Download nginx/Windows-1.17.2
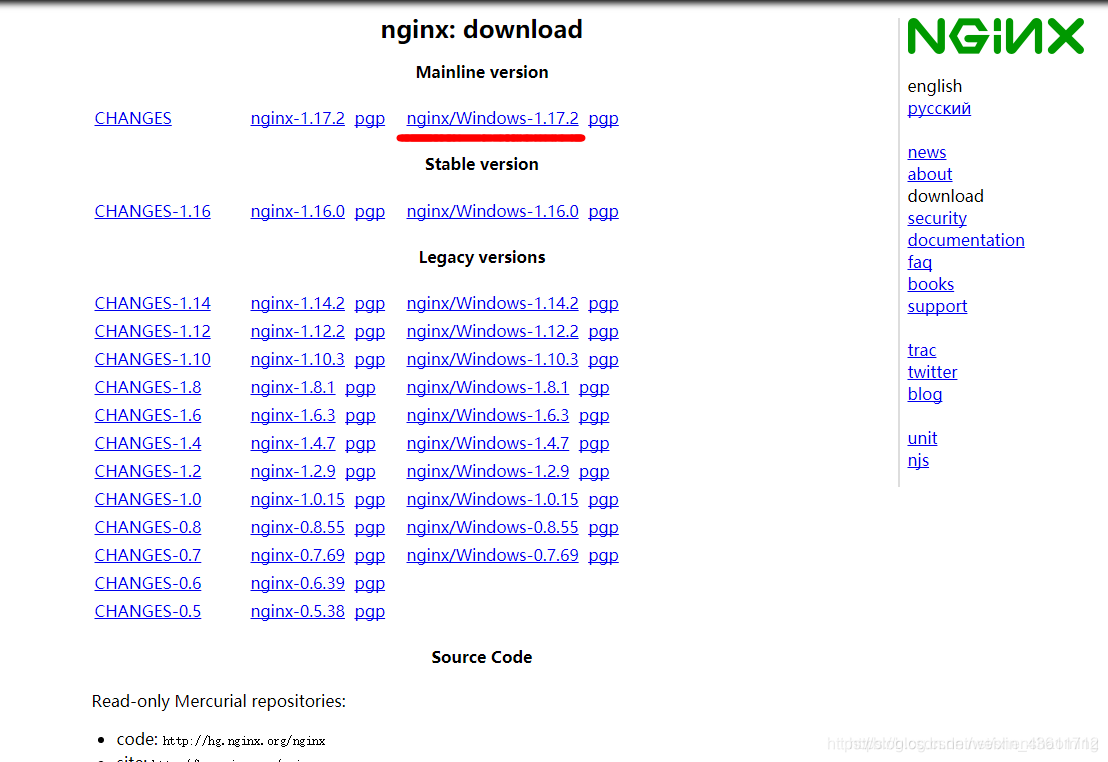The image size is (1108, 762). click(493, 118)
